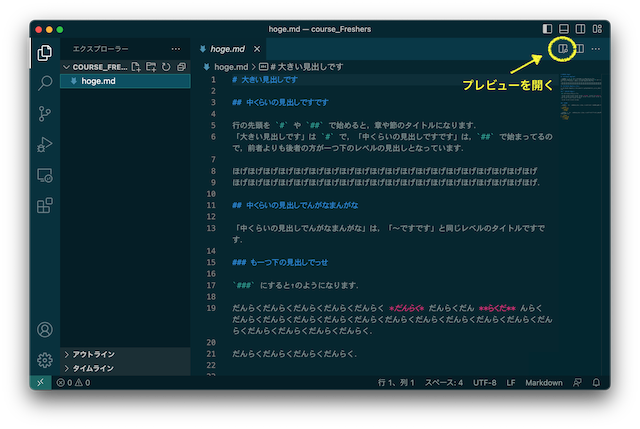The image size is (640, 429).
Task: Click line number 11 in gutter
Action: pyautogui.click(x=211, y=205)
